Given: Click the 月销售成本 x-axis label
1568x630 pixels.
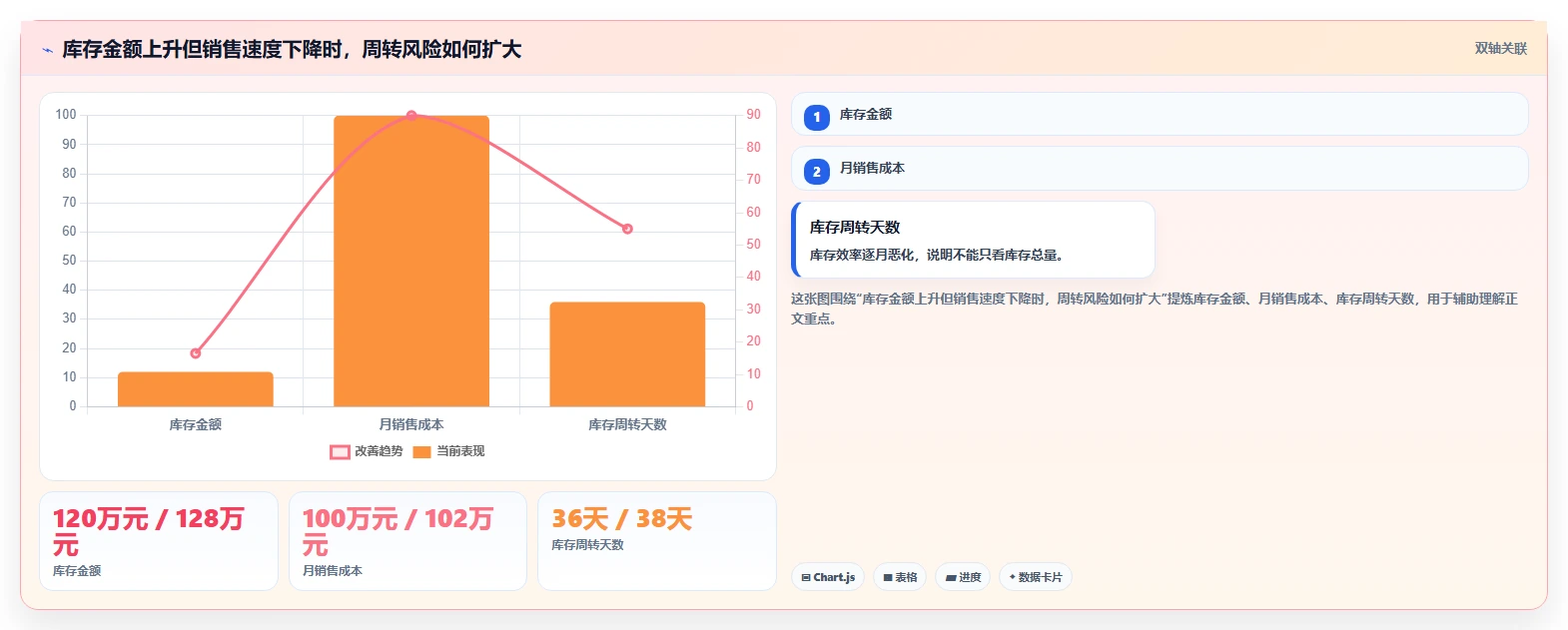Looking at the screenshot, I should (411, 425).
